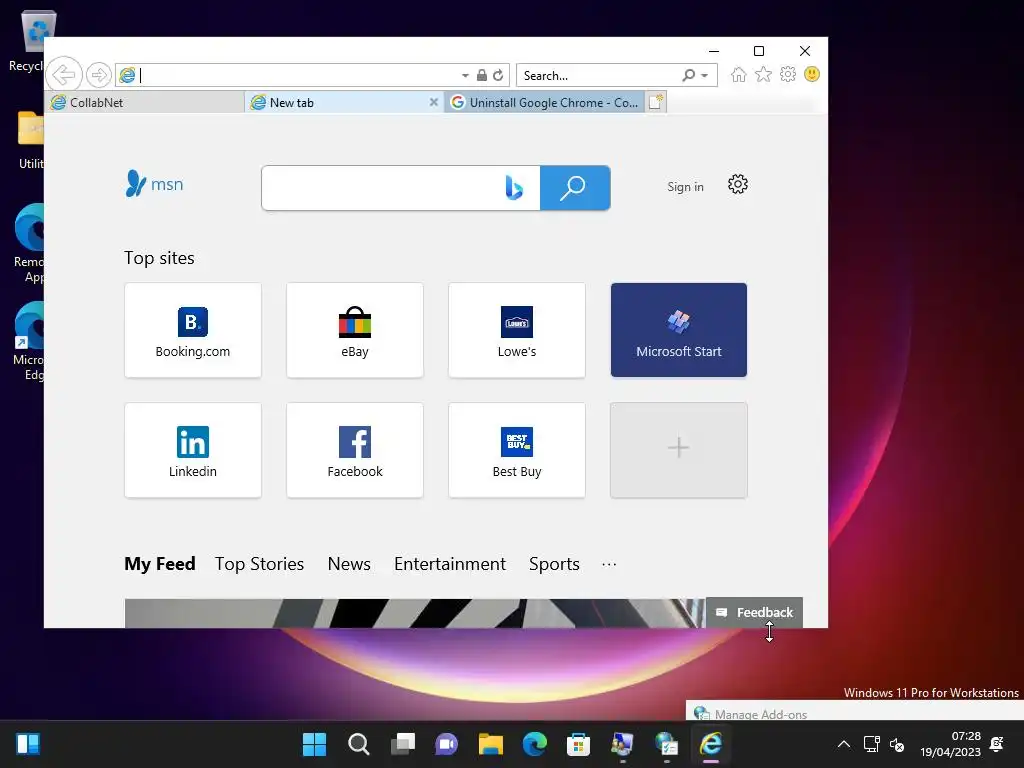This screenshot has height=768, width=1024.
Task: Expand more feed categories with the ellipsis
Action: [x=609, y=564]
